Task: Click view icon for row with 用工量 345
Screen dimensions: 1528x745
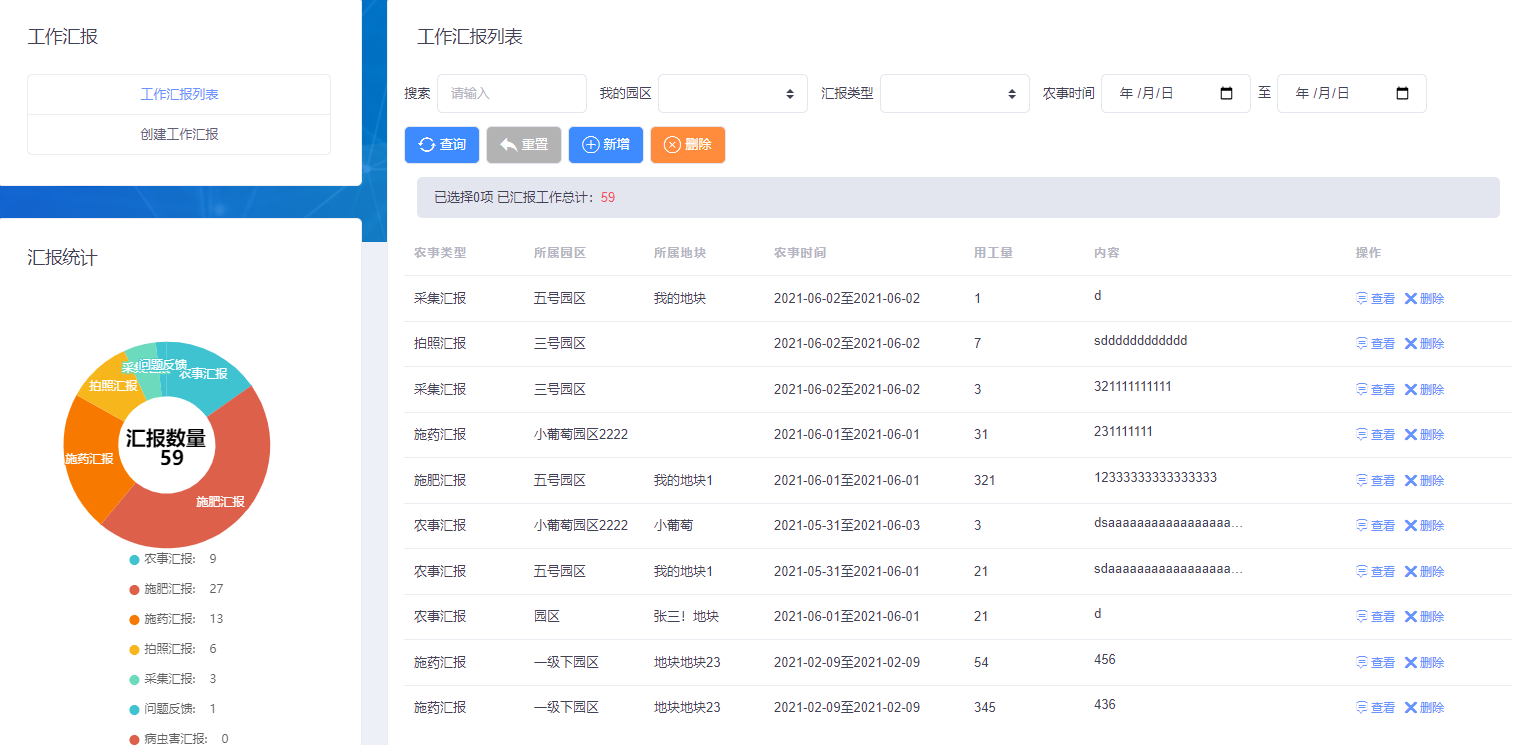Action: click(x=1362, y=707)
